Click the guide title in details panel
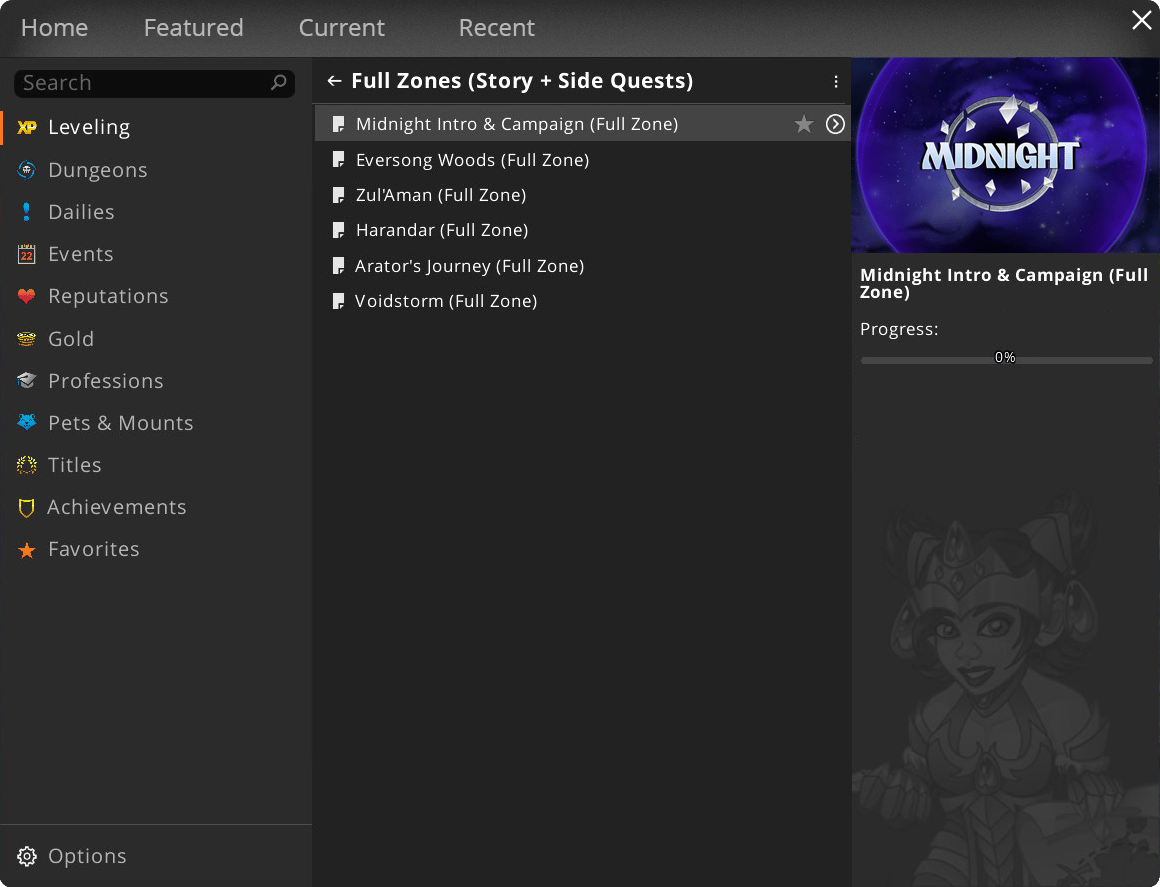Image resolution: width=1160 pixels, height=887 pixels. (1004, 283)
